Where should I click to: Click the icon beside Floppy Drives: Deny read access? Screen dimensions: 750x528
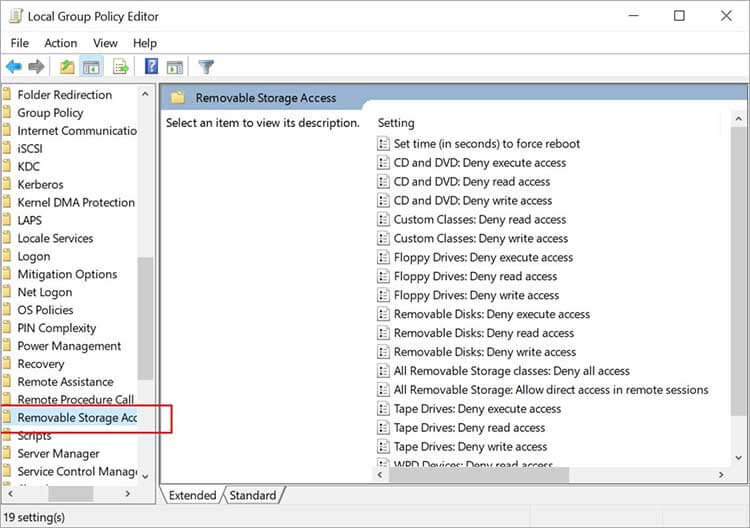coord(383,276)
